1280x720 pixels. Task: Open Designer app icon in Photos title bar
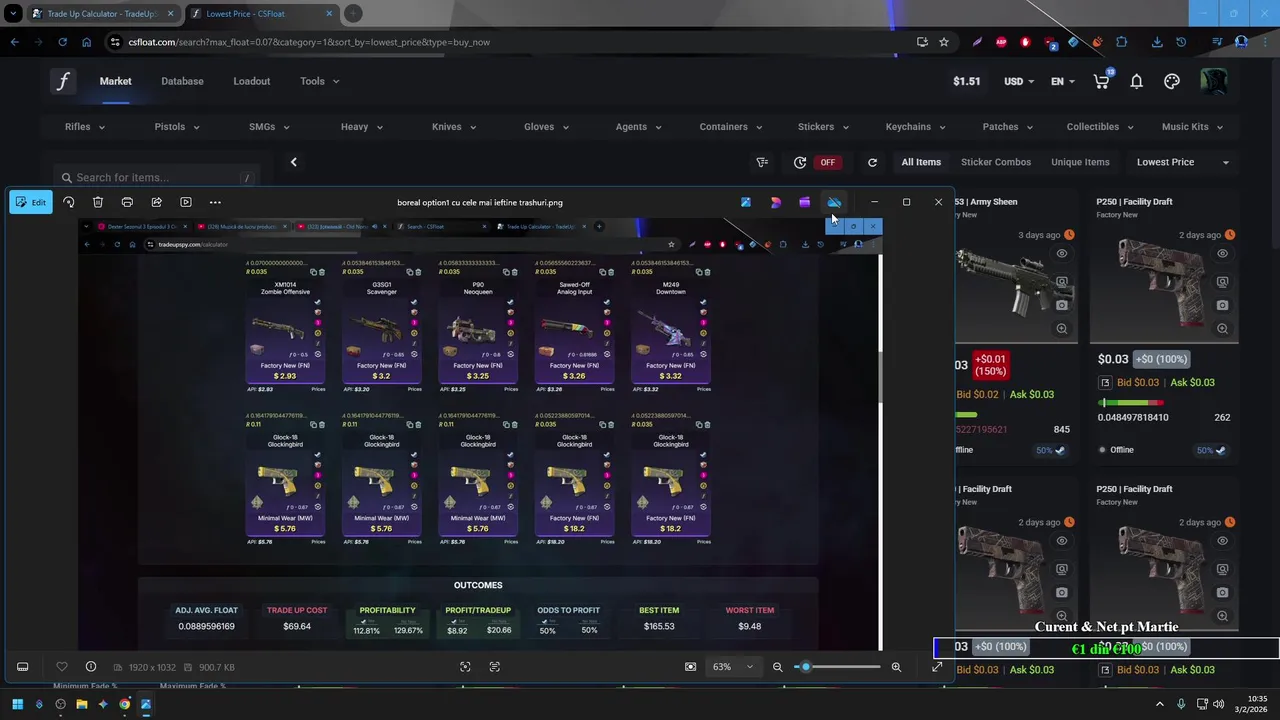pos(775,202)
